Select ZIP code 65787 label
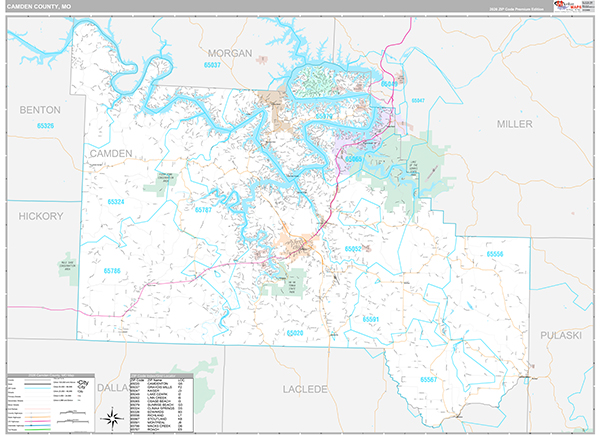 coord(203,210)
